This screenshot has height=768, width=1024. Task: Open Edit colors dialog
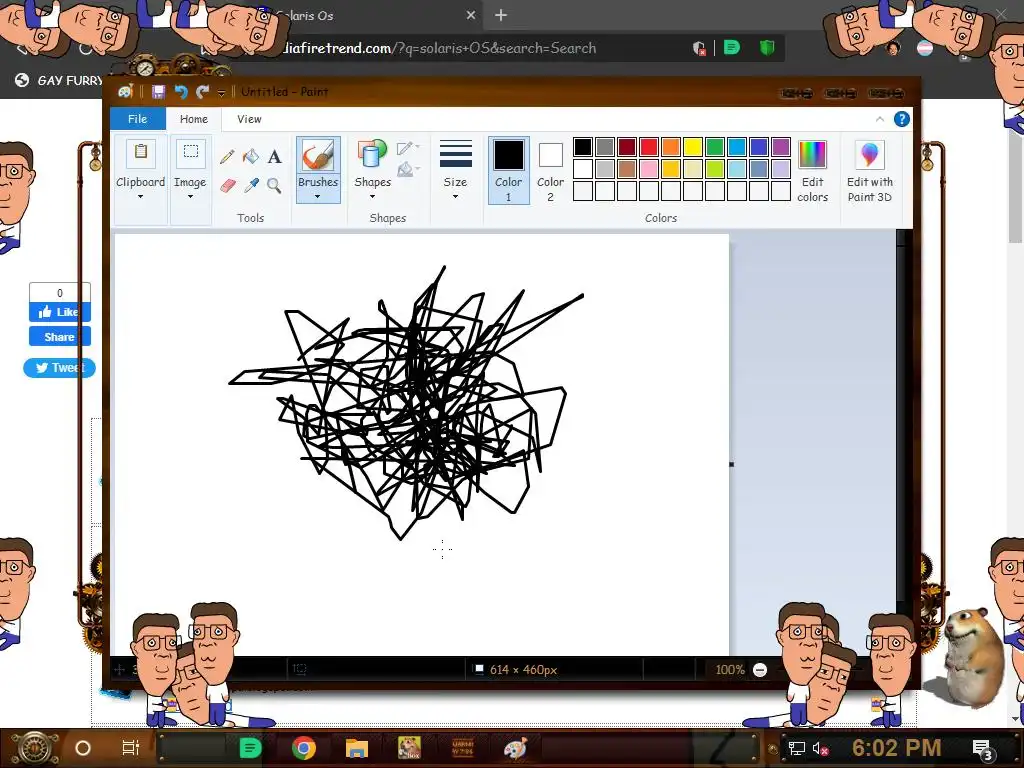tap(812, 171)
